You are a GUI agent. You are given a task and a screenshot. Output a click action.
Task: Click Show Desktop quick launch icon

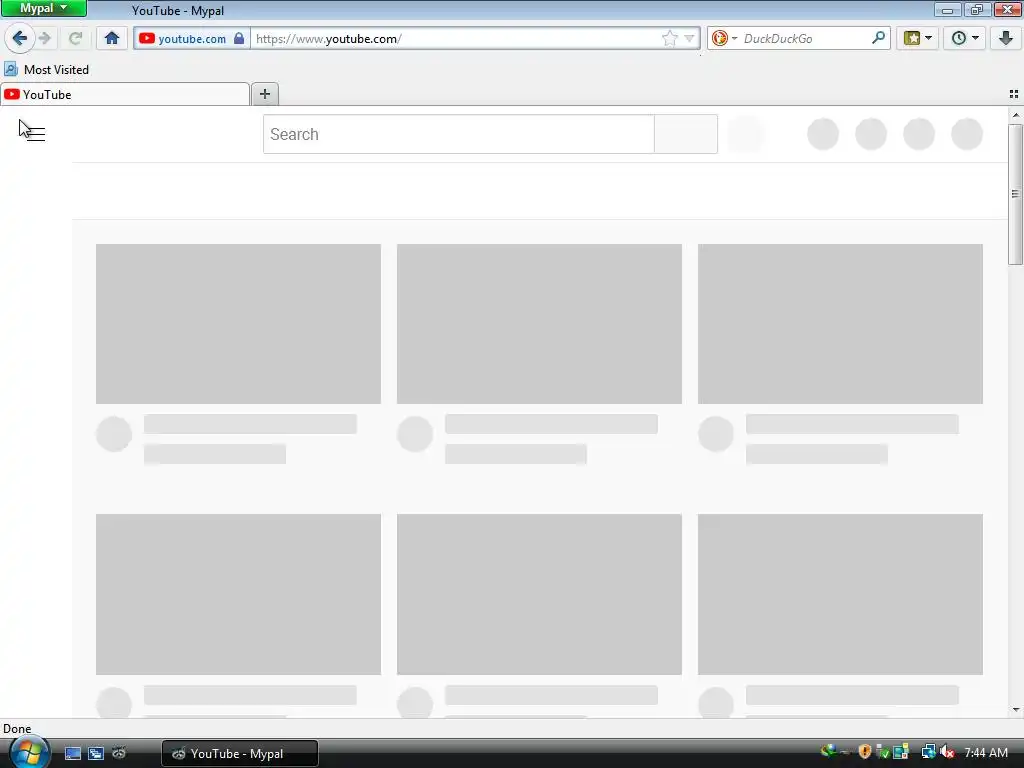(72, 753)
